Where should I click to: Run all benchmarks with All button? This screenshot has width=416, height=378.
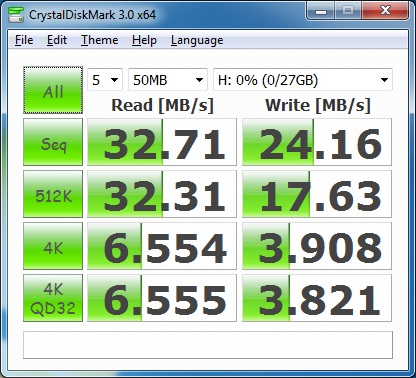pos(53,90)
